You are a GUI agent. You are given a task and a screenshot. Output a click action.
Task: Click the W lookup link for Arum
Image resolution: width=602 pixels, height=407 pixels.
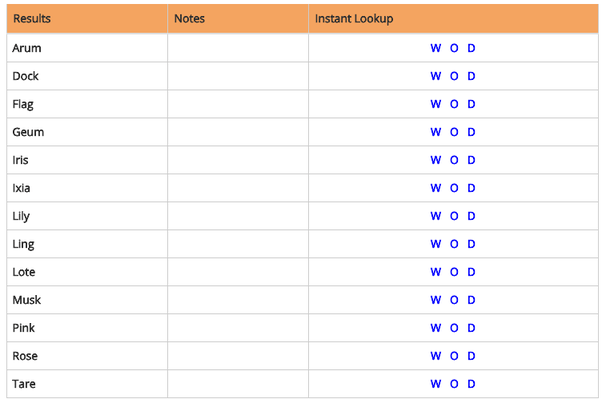tap(435, 48)
